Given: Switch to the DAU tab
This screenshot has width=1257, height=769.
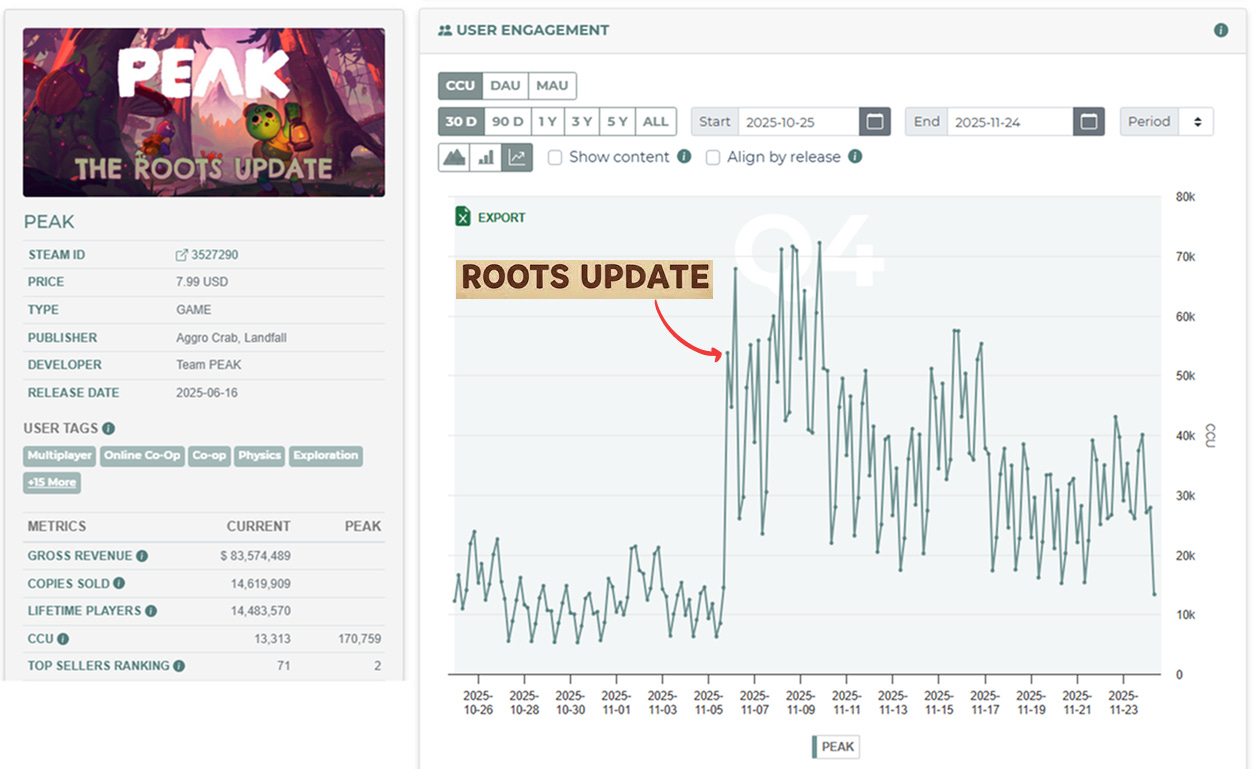Looking at the screenshot, I should pyautogui.click(x=505, y=86).
